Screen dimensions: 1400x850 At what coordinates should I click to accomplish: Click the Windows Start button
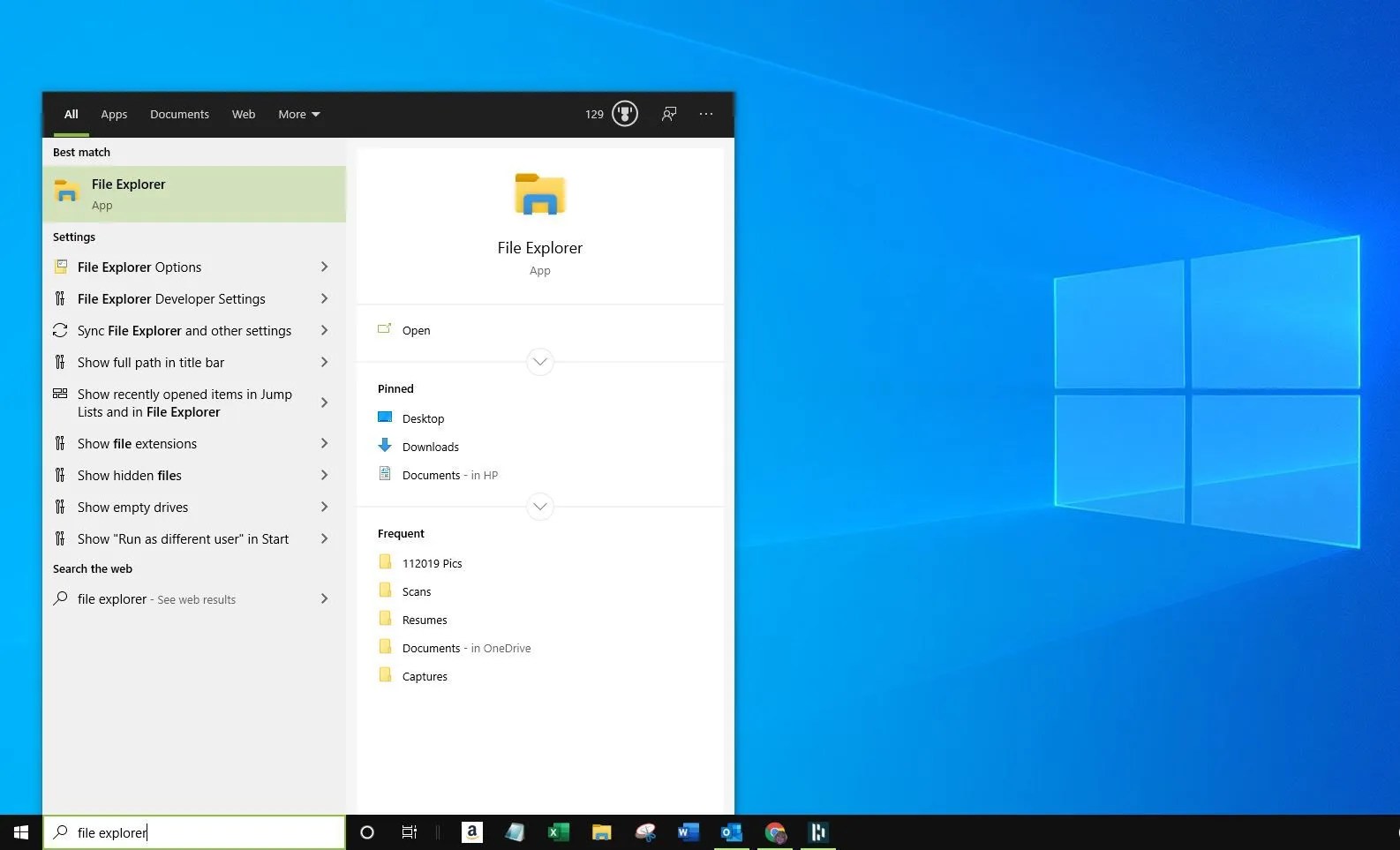click(21, 832)
